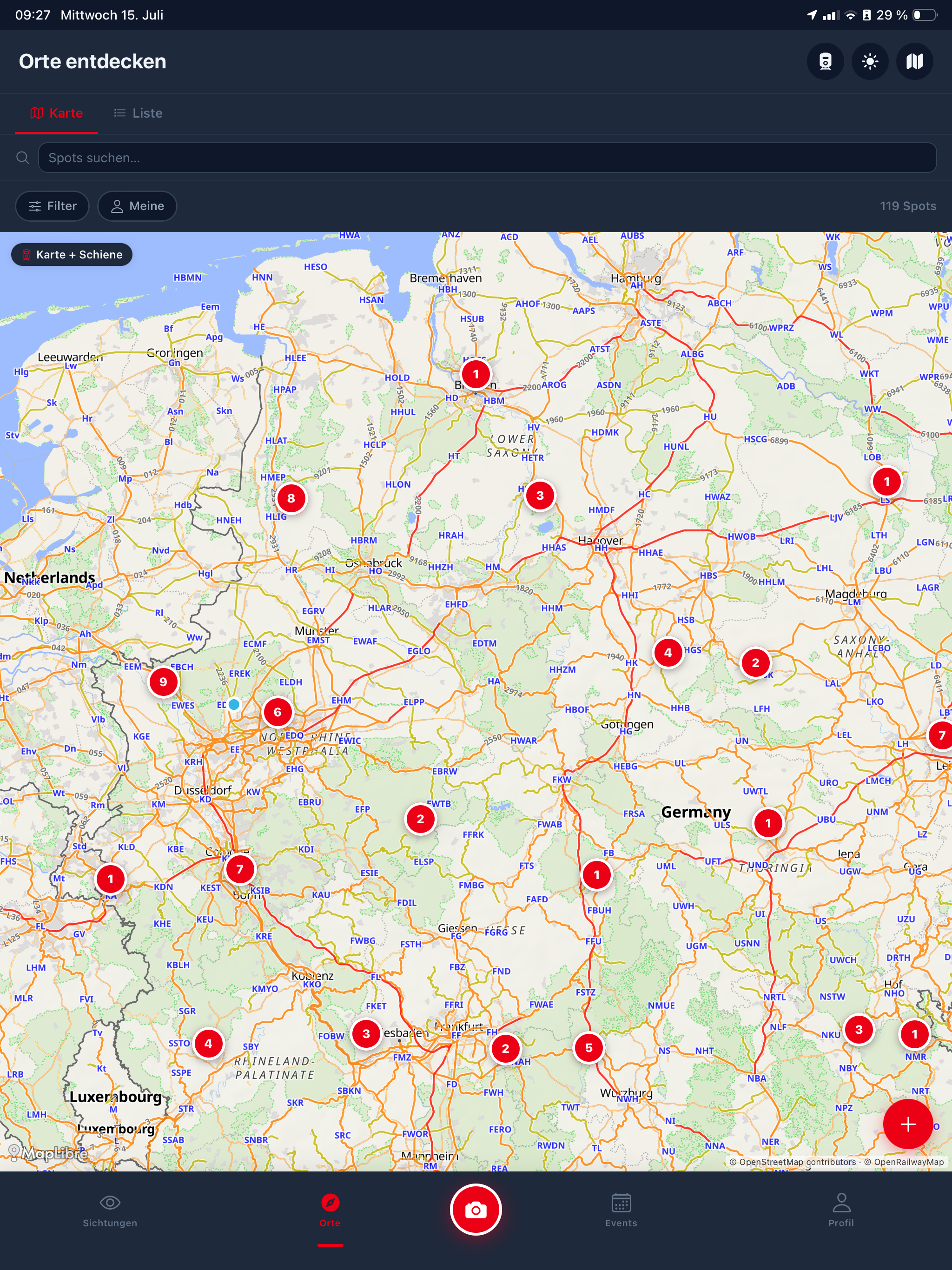The width and height of the screenshot is (952, 1270).
Task: Toggle Karte + Schiene map layer
Action: click(72, 254)
